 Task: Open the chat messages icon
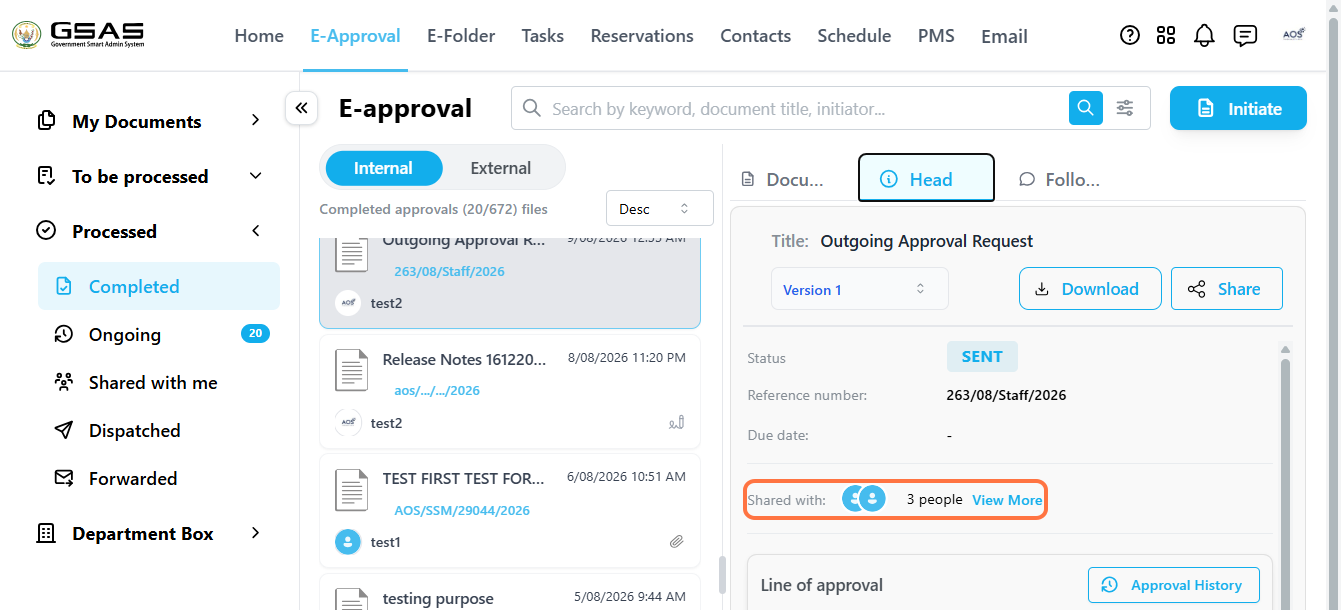(x=1245, y=35)
